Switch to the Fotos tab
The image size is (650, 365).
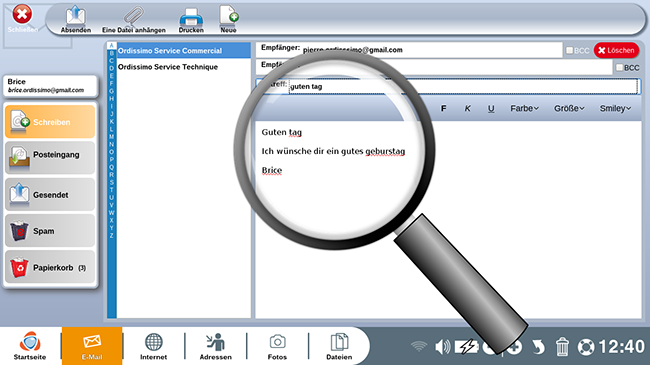[277, 346]
